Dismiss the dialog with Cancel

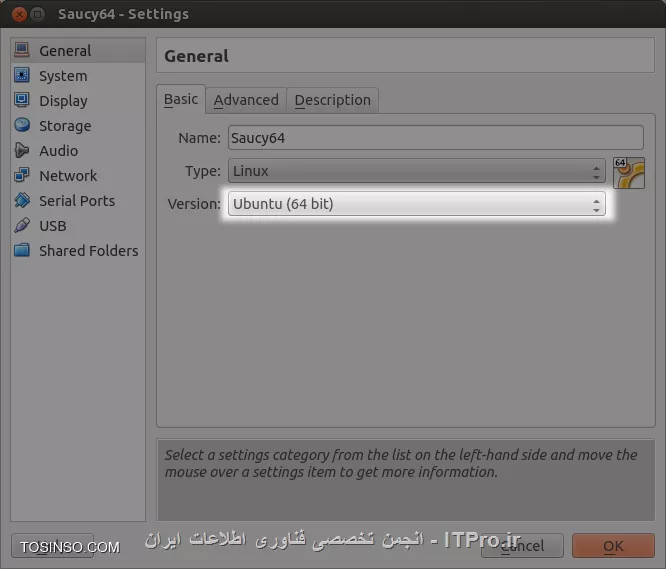[x=522, y=546]
